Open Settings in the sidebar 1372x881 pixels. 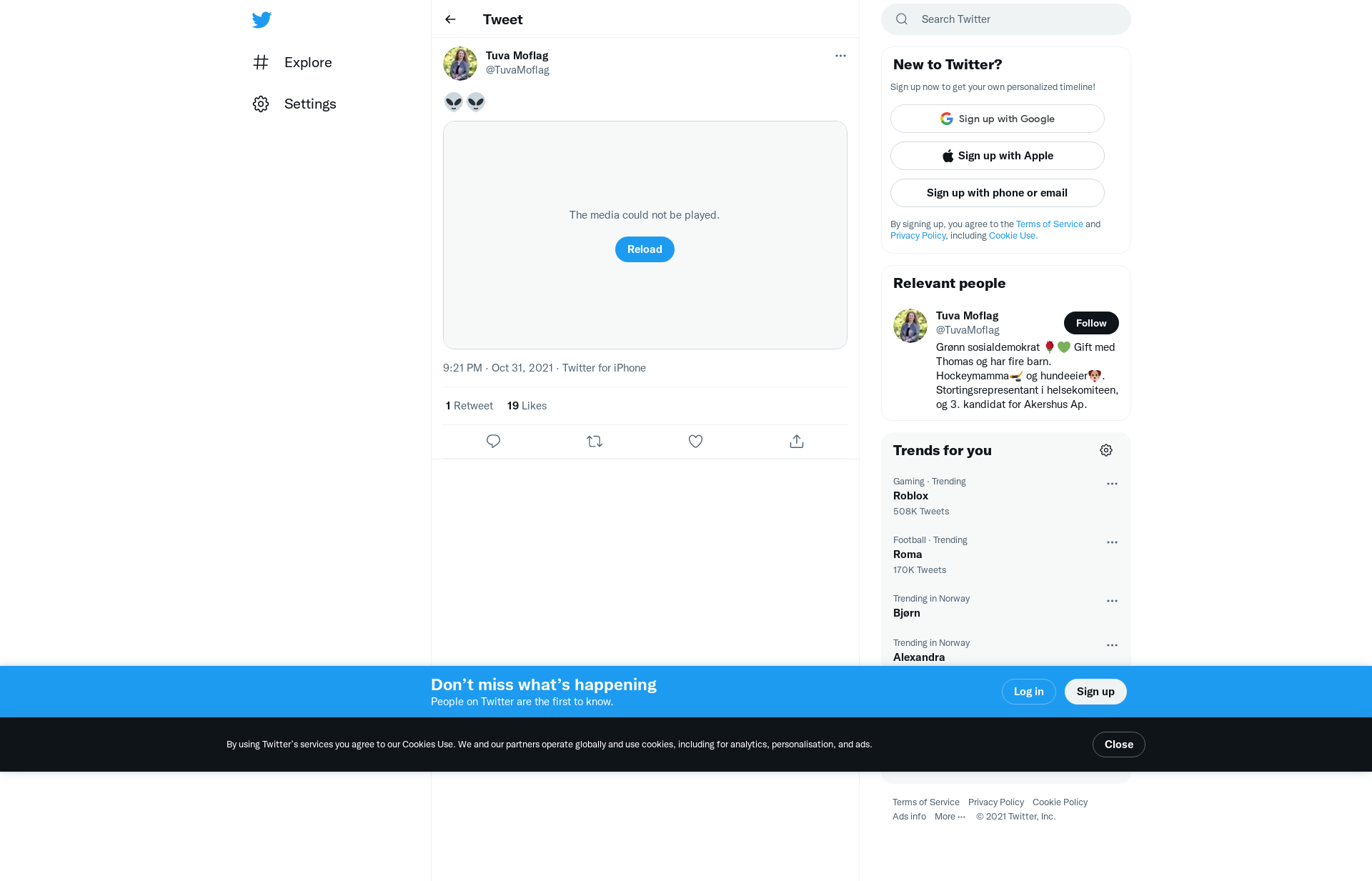point(294,104)
